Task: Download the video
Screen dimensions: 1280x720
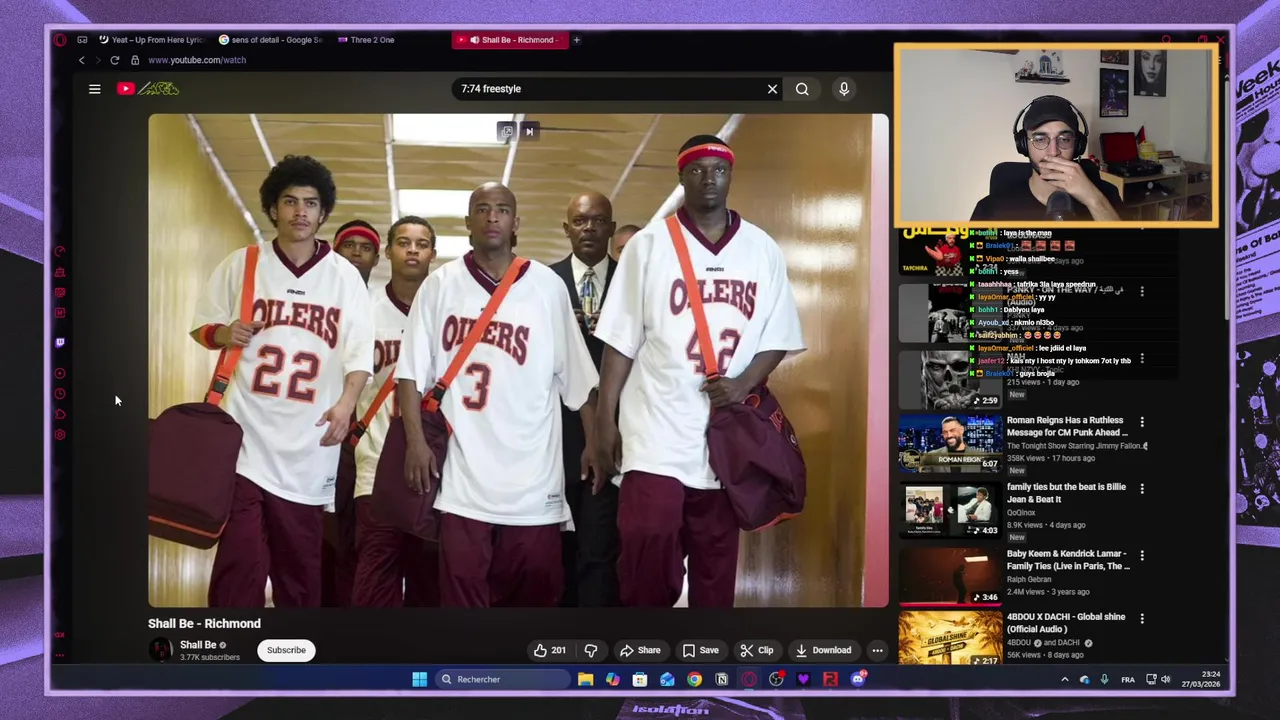Action: (x=823, y=650)
